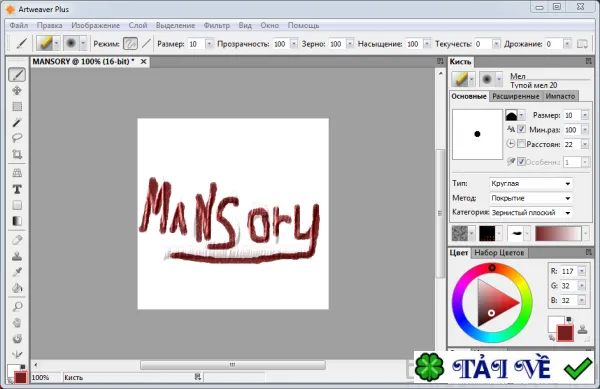Click the options bar far-right panel icon

[x=582, y=44]
